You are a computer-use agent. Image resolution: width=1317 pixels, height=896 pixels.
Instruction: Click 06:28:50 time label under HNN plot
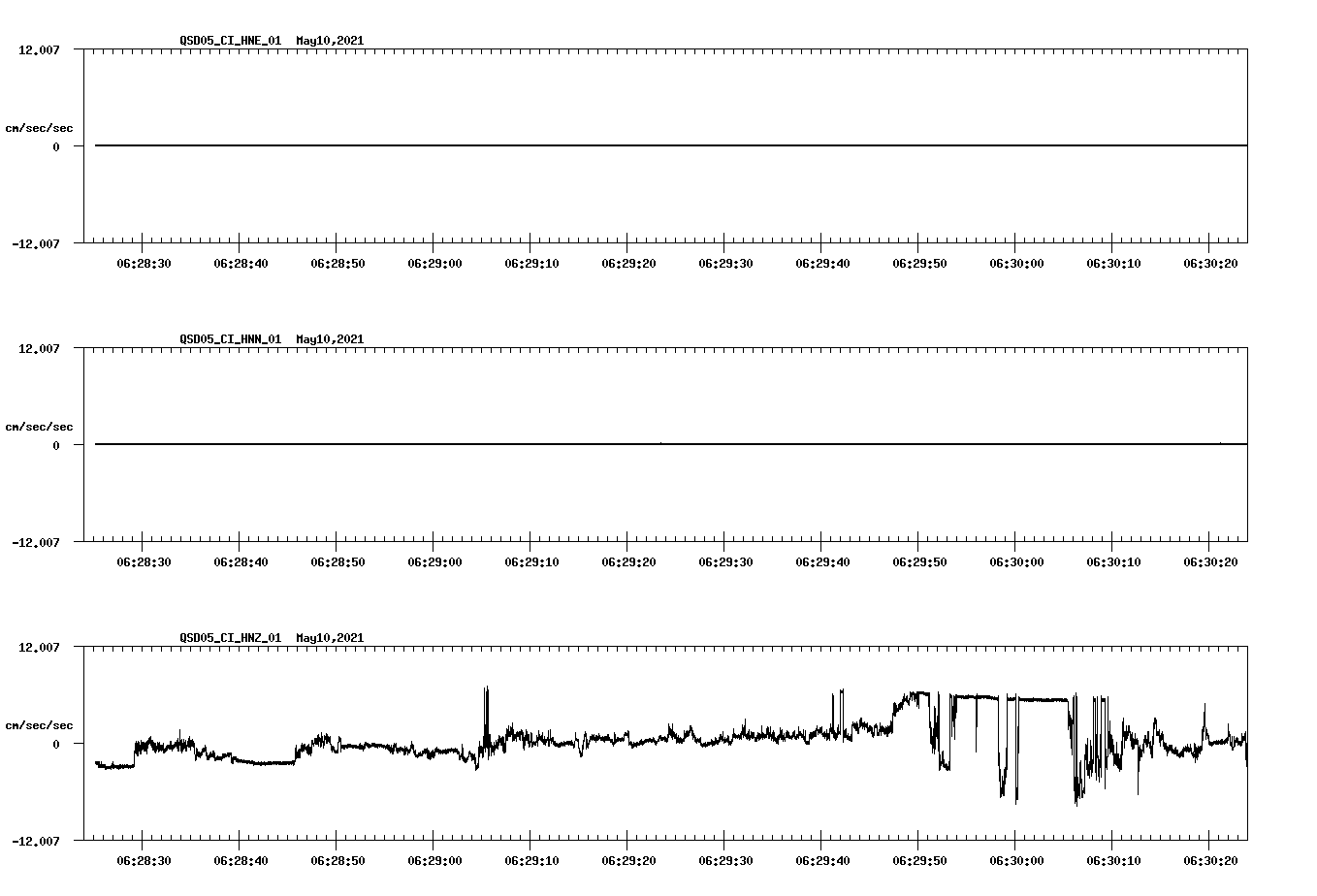pos(337,561)
